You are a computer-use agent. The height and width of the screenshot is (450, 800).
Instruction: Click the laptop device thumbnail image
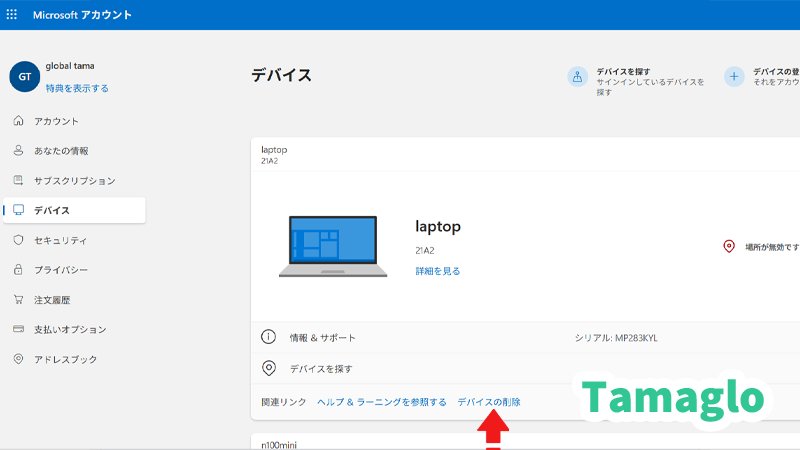[x=333, y=246]
